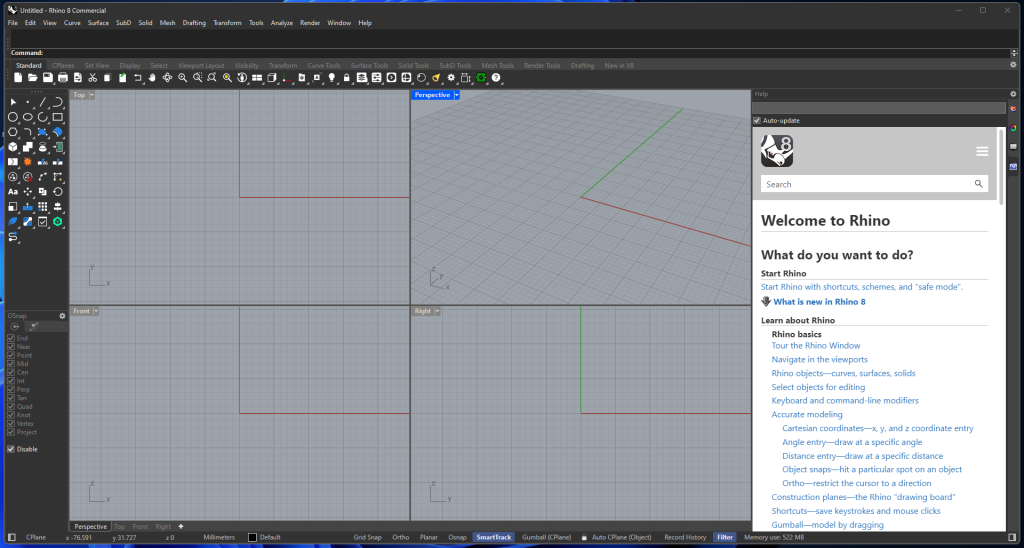
Task: Choose the Polyline tool icon
Action: pyautogui.click(x=42, y=102)
